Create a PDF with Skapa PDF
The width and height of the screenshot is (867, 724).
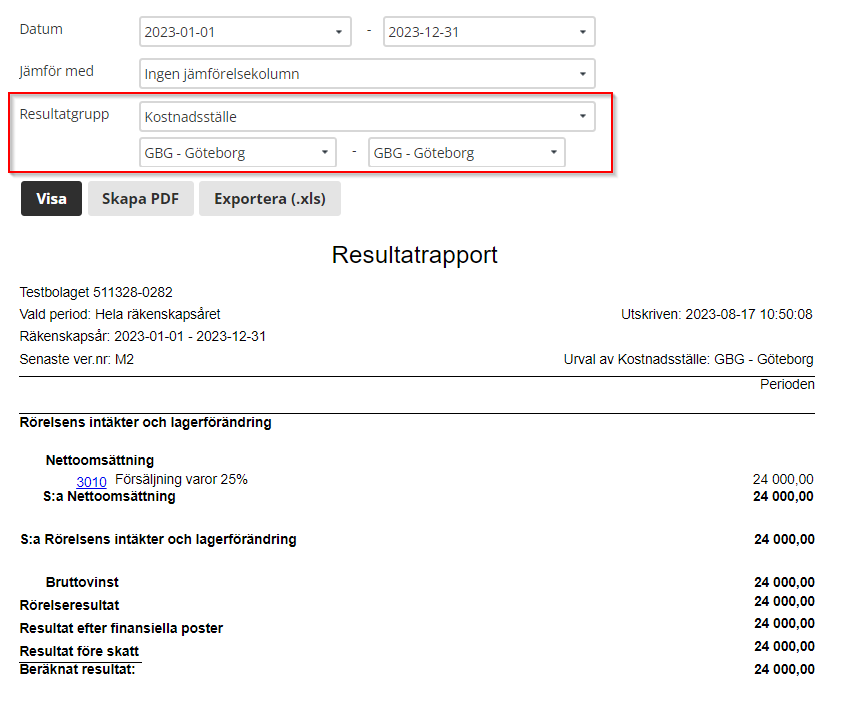(140, 199)
